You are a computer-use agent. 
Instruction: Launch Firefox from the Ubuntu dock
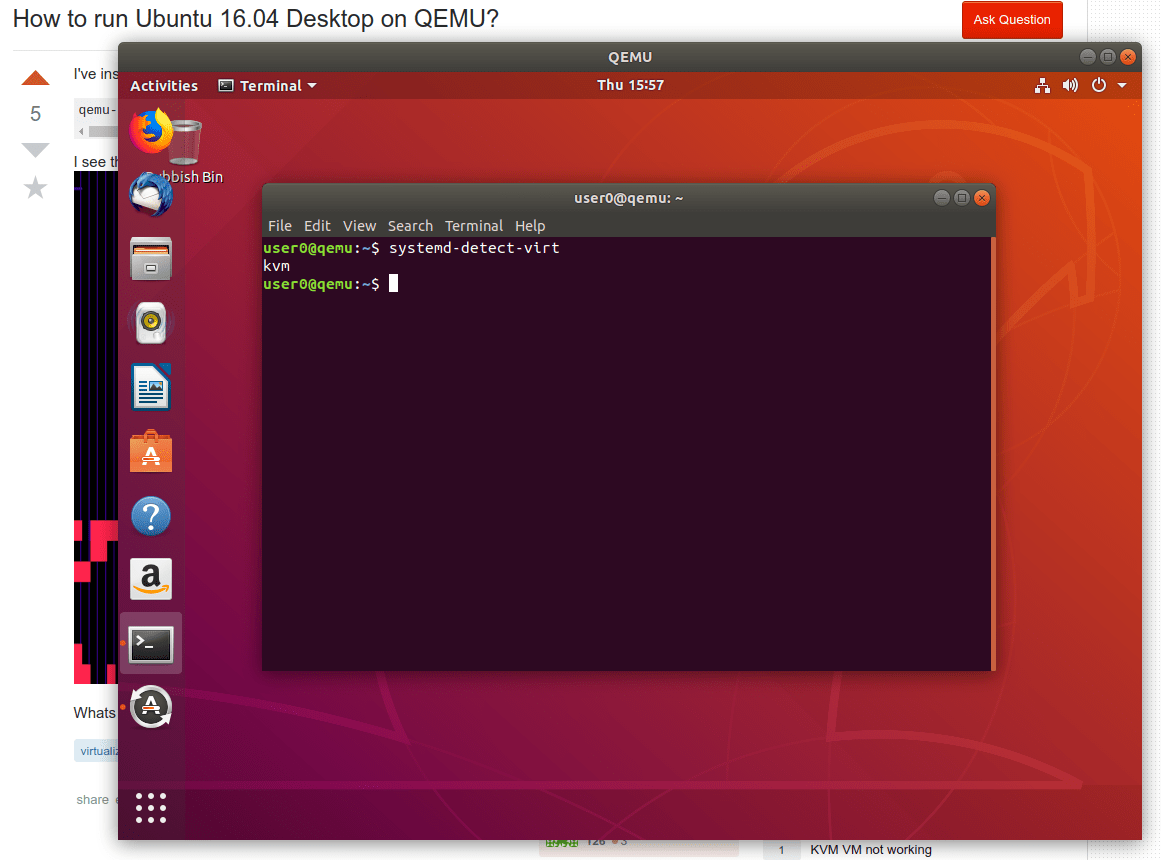(151, 130)
